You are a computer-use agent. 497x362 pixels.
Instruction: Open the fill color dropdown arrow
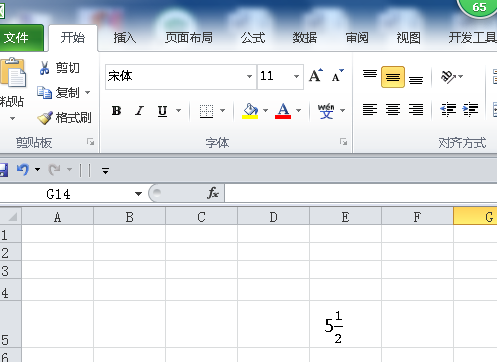(265, 110)
